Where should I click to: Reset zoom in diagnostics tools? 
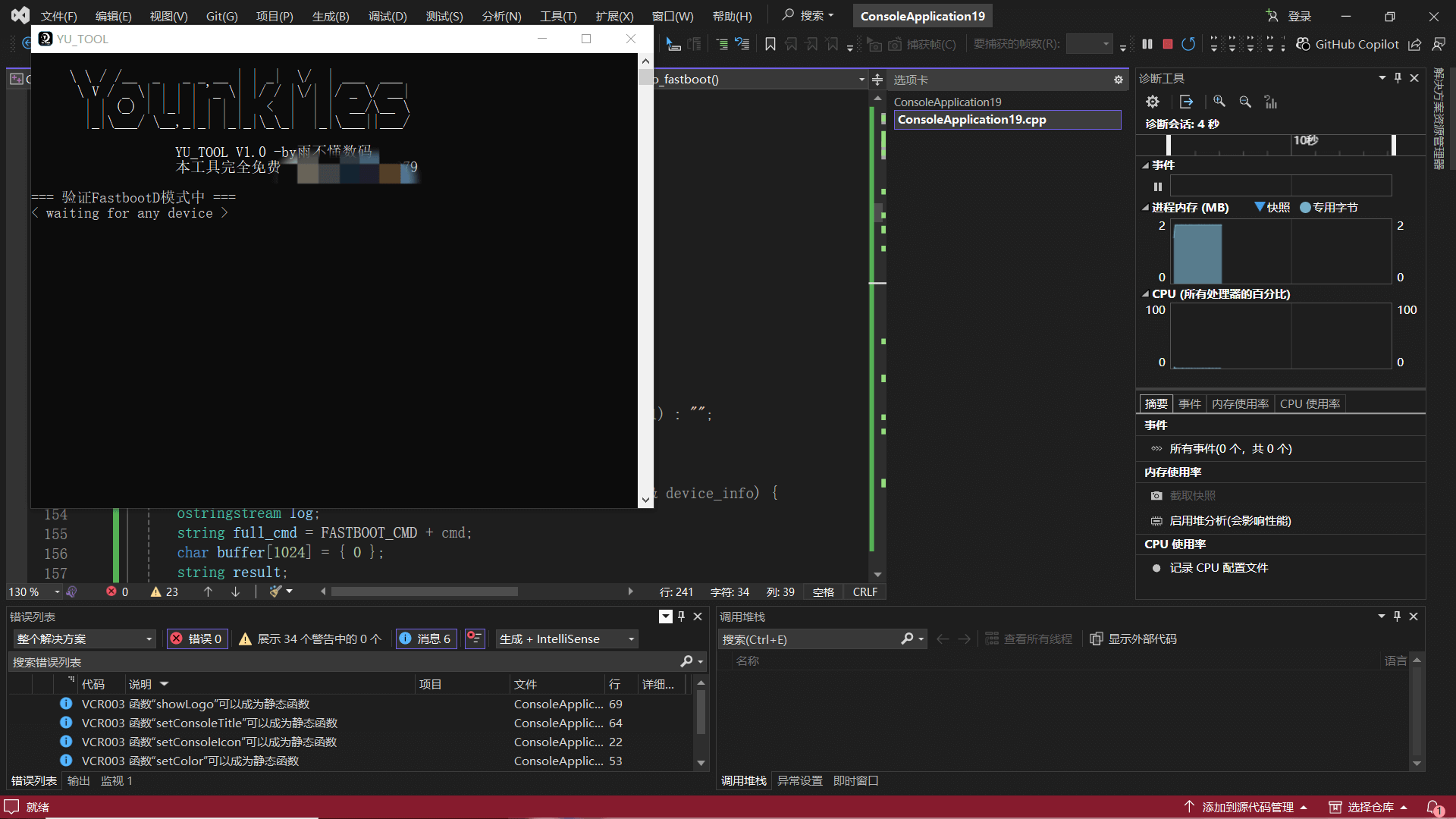pyautogui.click(x=1271, y=102)
